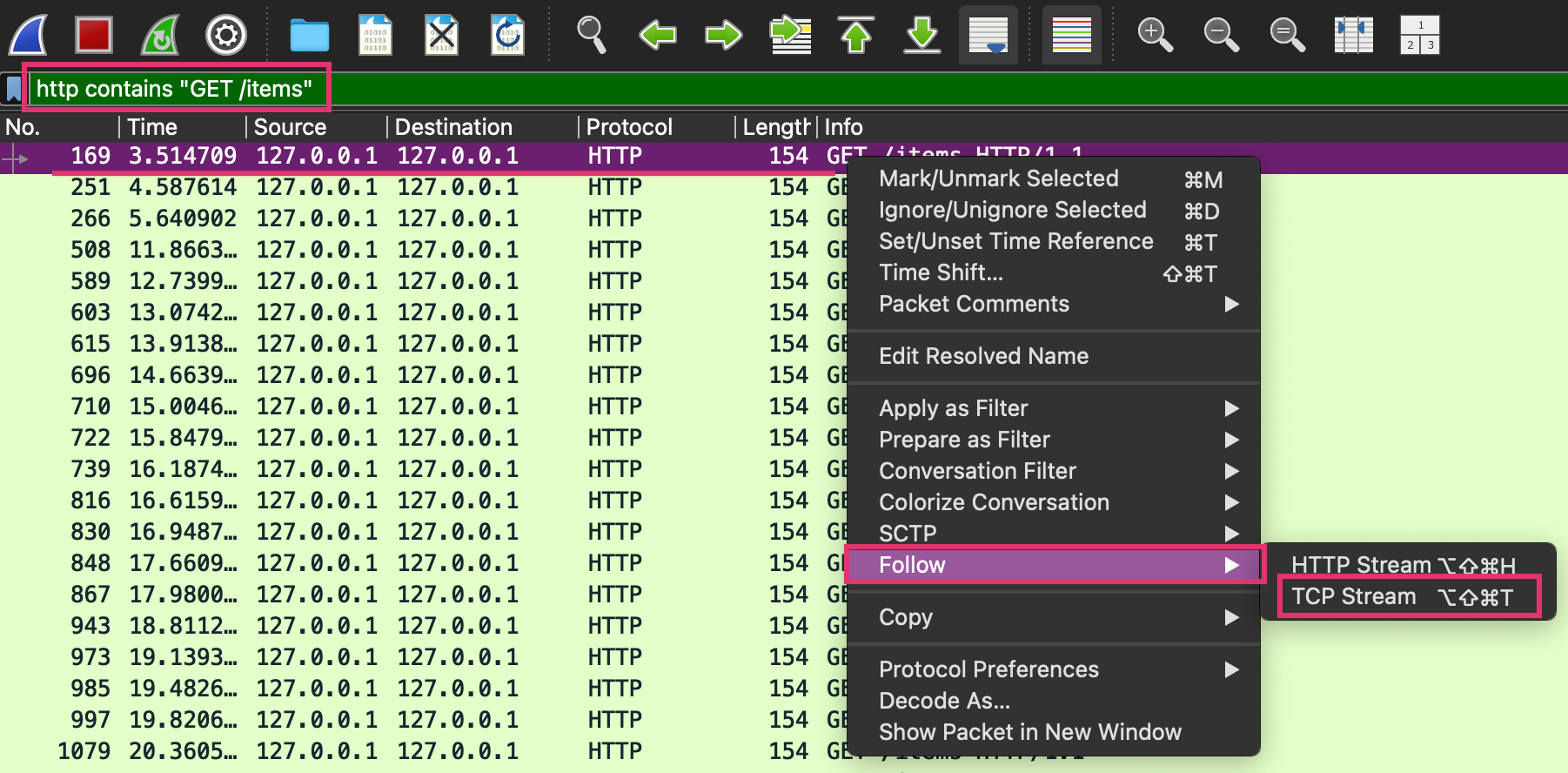Toggle packet list coloring rules
Screen dimensions: 1568x773
click(x=1072, y=35)
